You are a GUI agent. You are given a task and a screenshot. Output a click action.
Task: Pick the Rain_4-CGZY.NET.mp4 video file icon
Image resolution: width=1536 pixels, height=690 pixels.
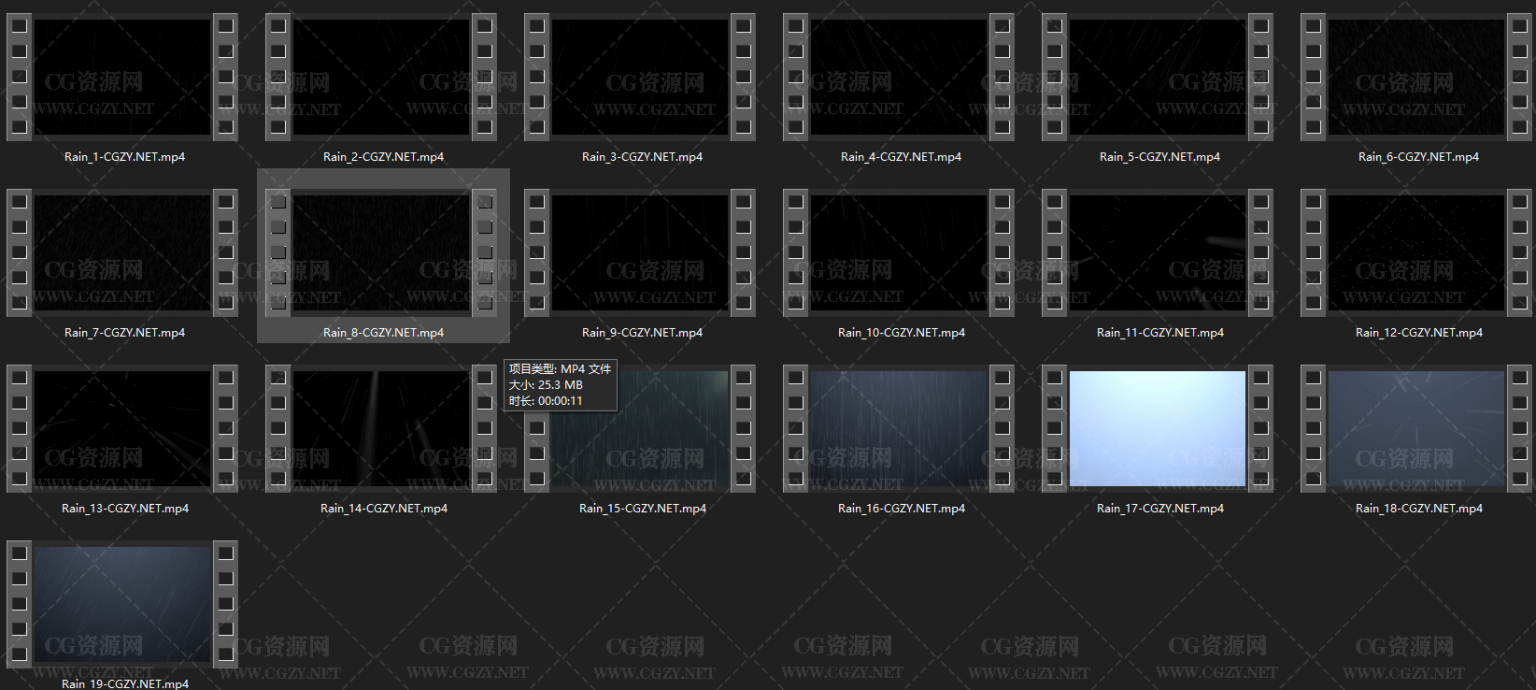coord(899,77)
